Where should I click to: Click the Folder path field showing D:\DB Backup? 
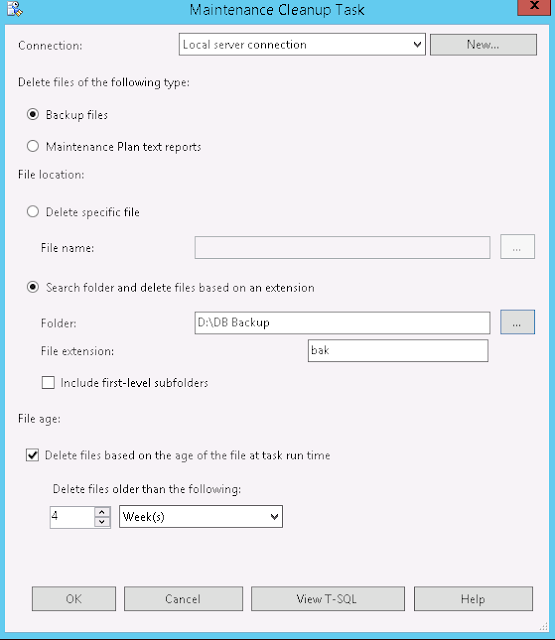[342, 323]
